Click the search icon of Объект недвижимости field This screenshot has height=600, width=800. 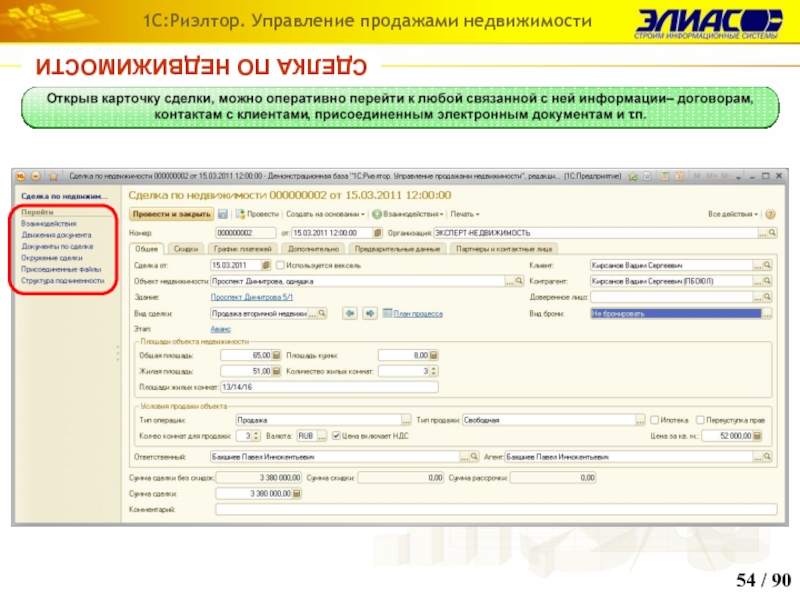[x=519, y=281]
